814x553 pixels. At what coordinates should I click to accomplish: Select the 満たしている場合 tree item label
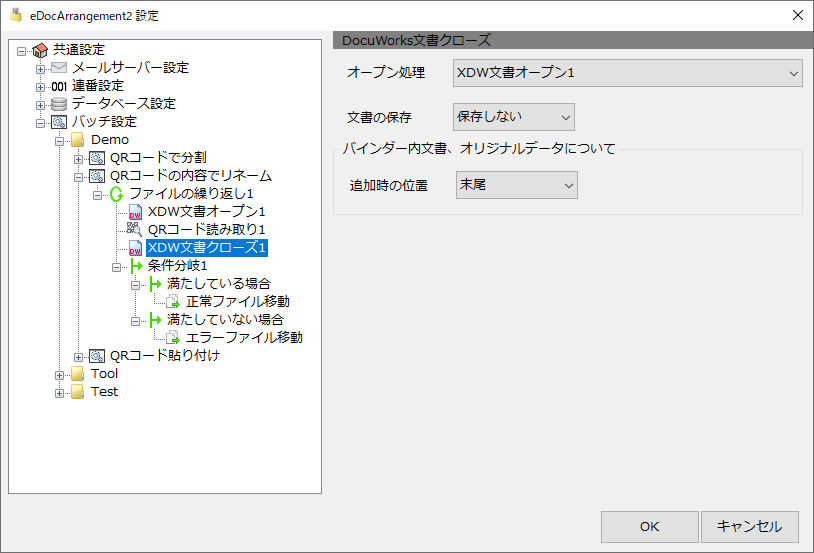[219, 284]
